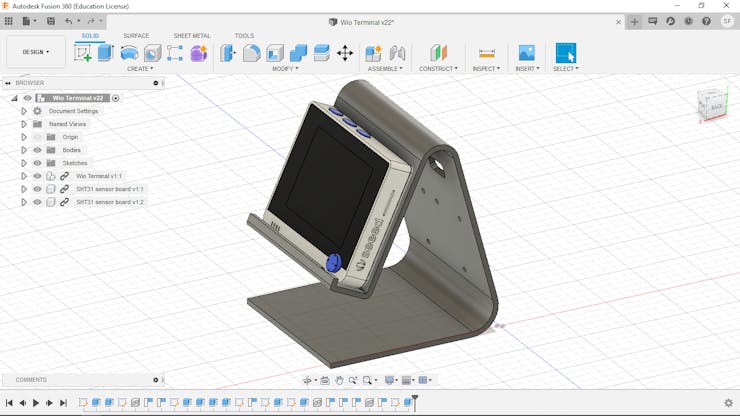Open the DESIGN workspace dropdown

36,52
